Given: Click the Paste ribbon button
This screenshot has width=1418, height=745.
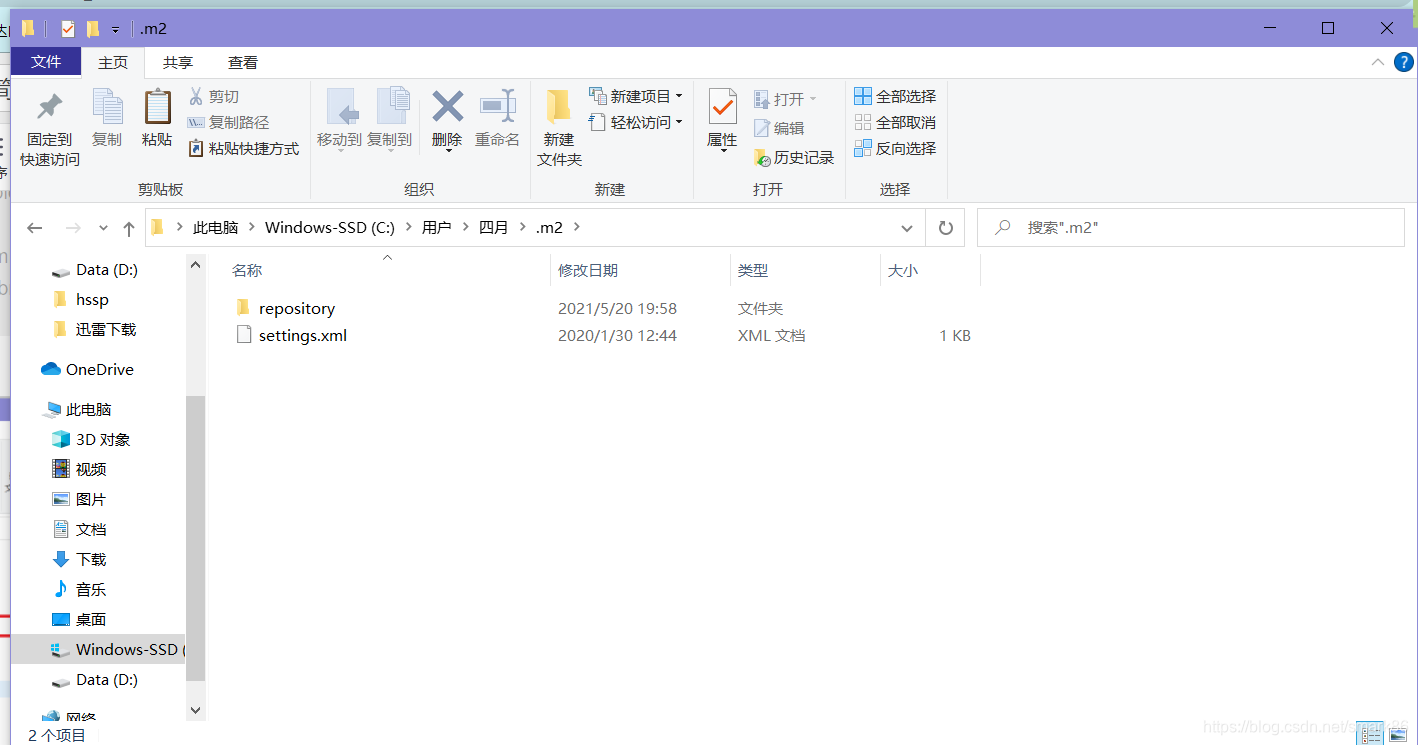Looking at the screenshot, I should point(157,118).
